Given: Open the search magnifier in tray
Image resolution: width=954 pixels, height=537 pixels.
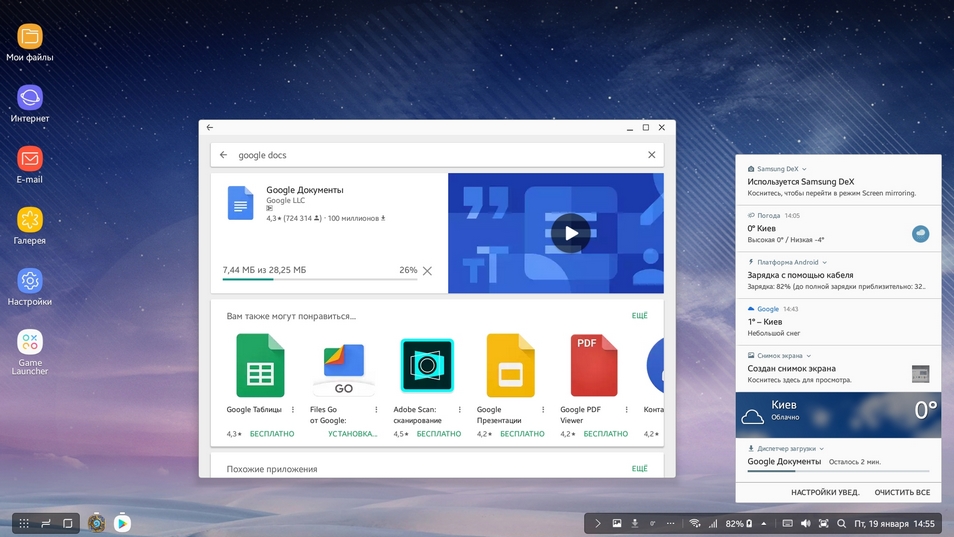Looking at the screenshot, I should coord(841,524).
